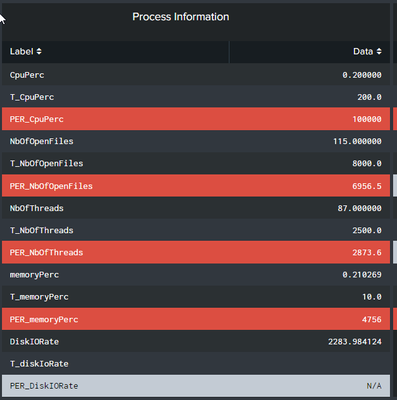
Task: Select the T_CpuPerc label cell
Action: click(x=32, y=97)
